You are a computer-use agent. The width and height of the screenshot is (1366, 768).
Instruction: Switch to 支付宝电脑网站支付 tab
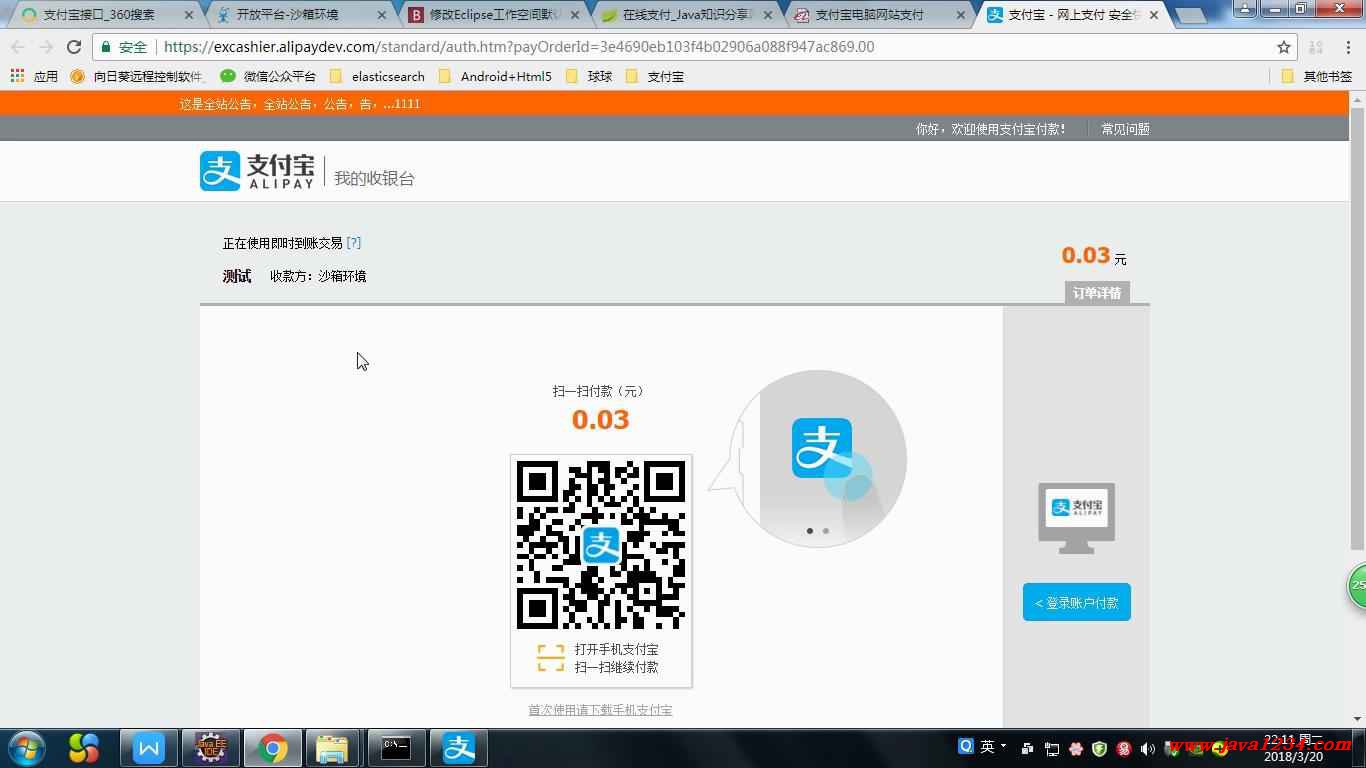coord(878,15)
